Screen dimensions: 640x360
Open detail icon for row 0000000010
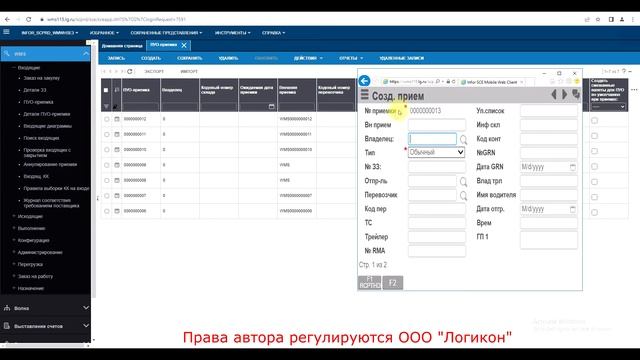(117, 150)
